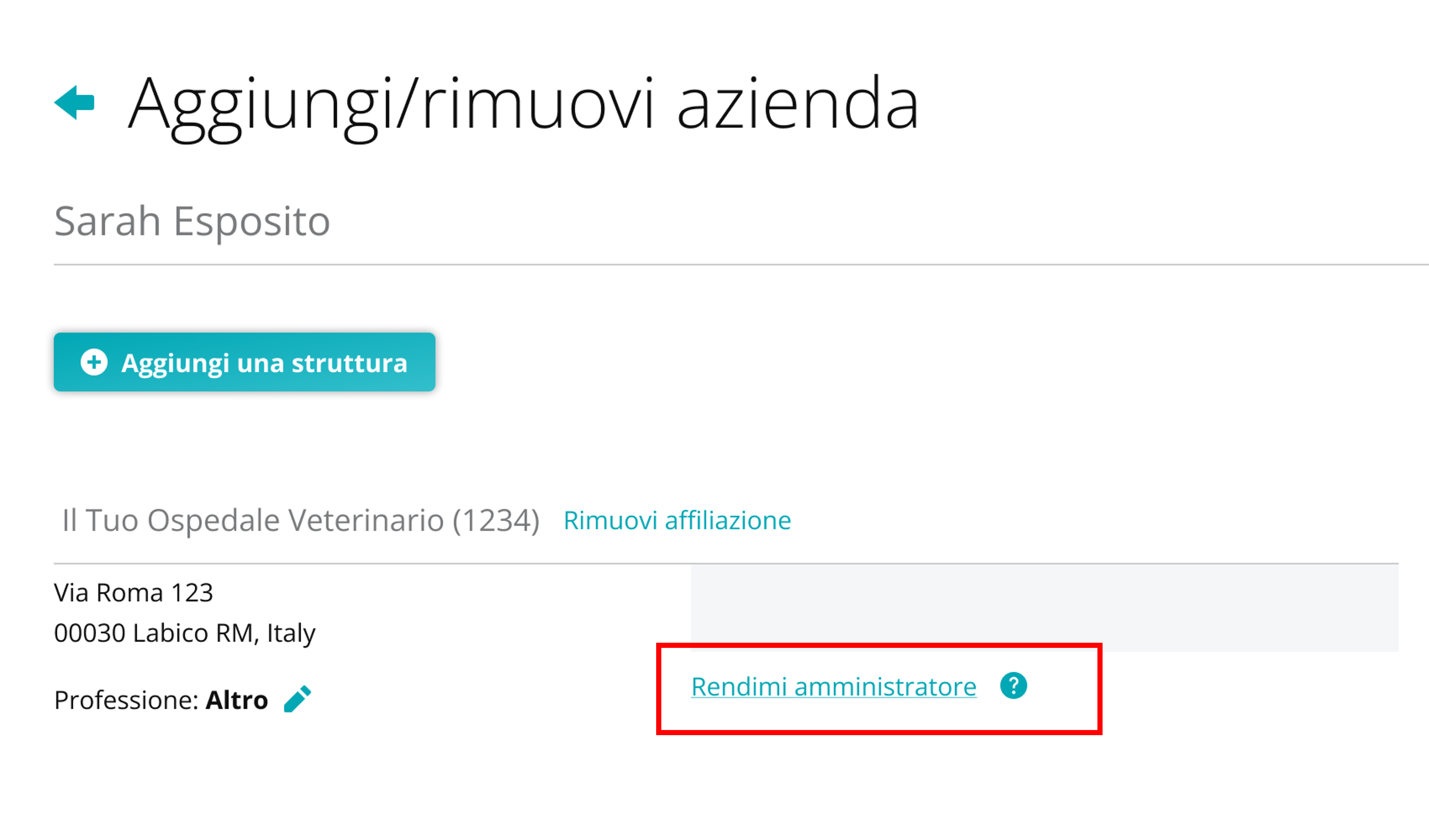
Task: Click the "Via Roma 123" address line
Action: tap(133, 593)
